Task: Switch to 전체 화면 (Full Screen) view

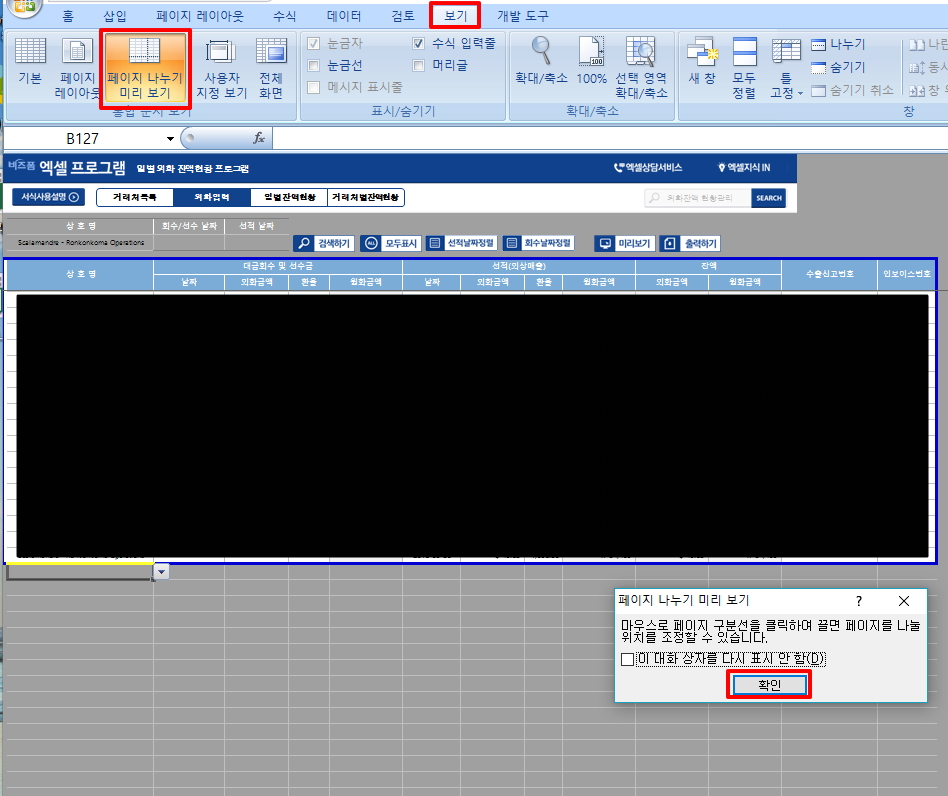Action: tap(271, 66)
